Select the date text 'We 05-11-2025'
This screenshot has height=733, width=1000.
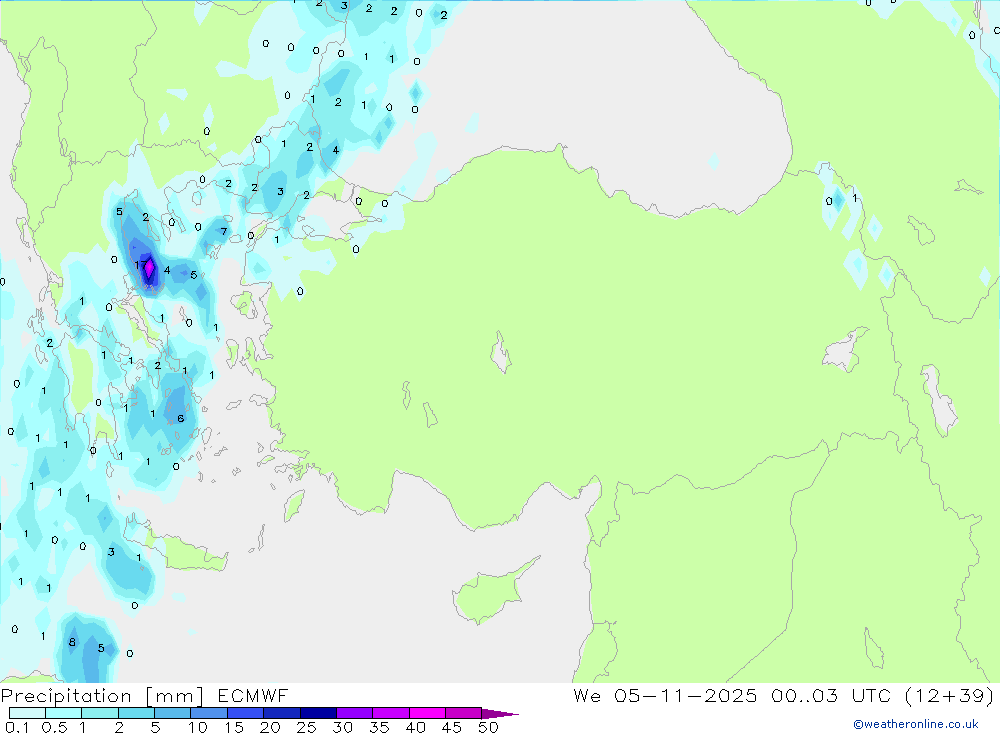(x=665, y=695)
